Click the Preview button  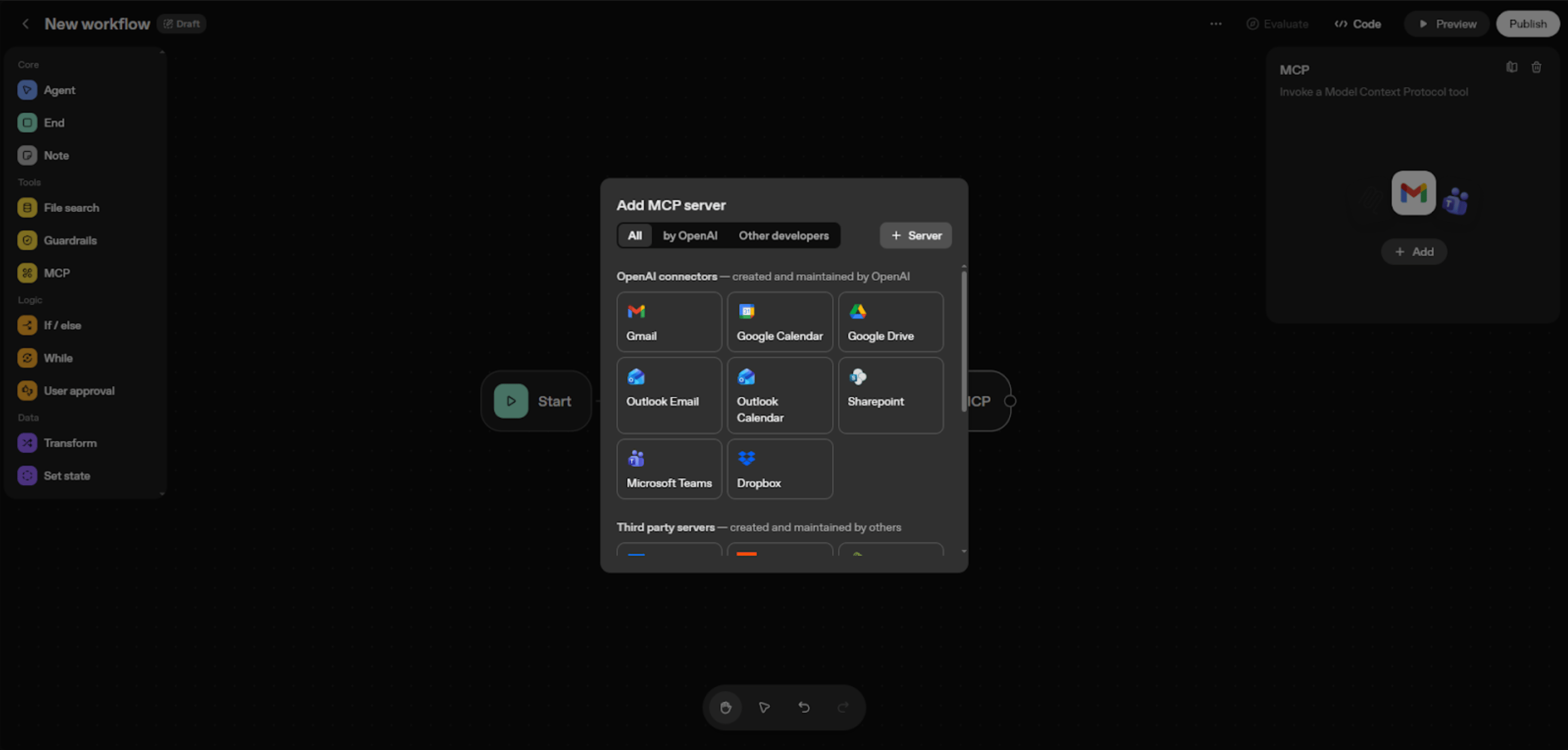click(x=1446, y=24)
